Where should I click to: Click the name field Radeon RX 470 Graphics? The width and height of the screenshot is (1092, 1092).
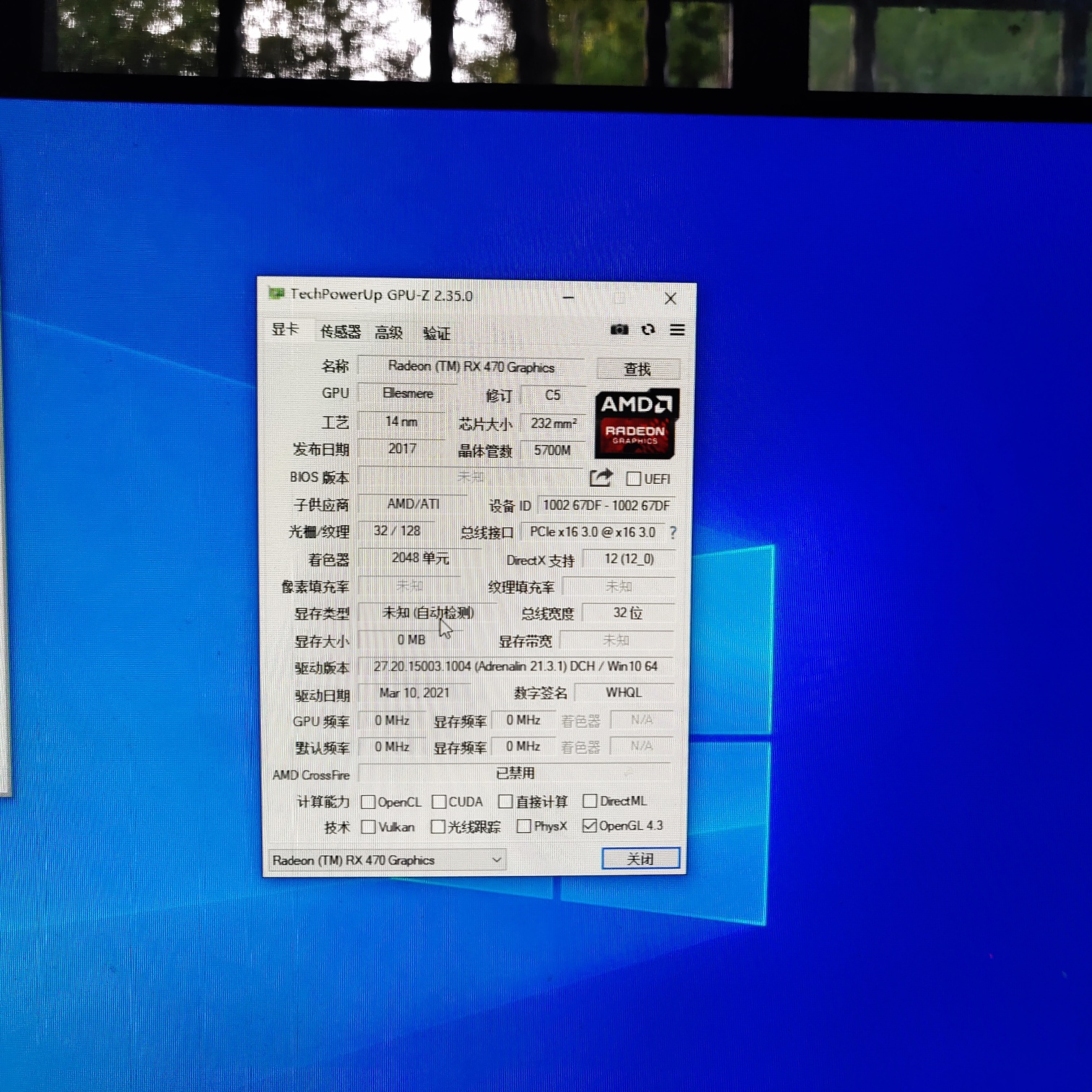[472, 367]
